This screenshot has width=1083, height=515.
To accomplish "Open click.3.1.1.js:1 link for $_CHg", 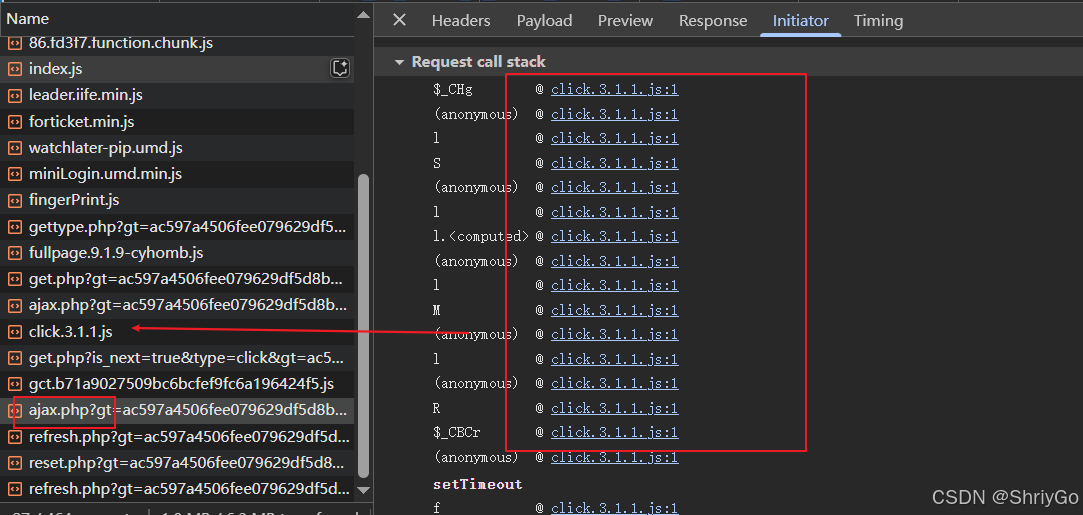I will 614,89.
